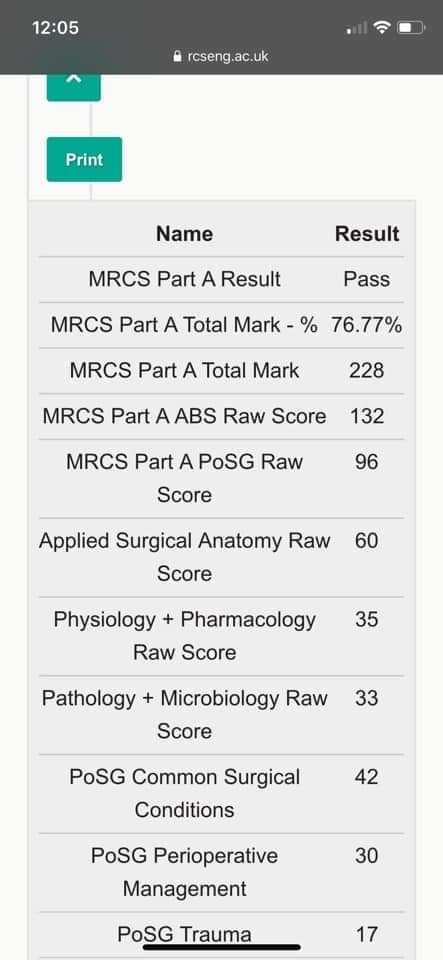Viewport: 443px width, 960px height.
Task: Tap the padlock icon in address bar
Action: [177, 56]
